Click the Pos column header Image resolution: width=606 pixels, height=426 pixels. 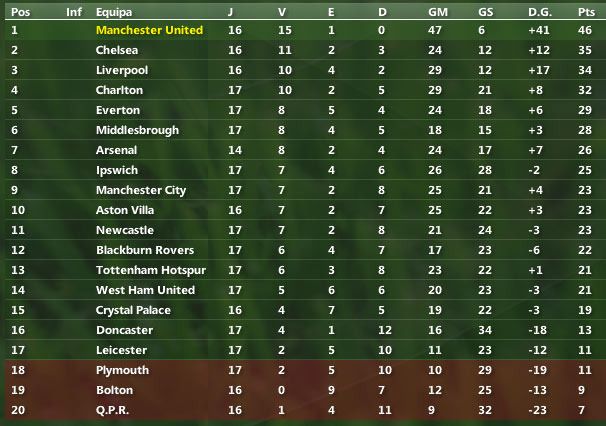tap(19, 12)
